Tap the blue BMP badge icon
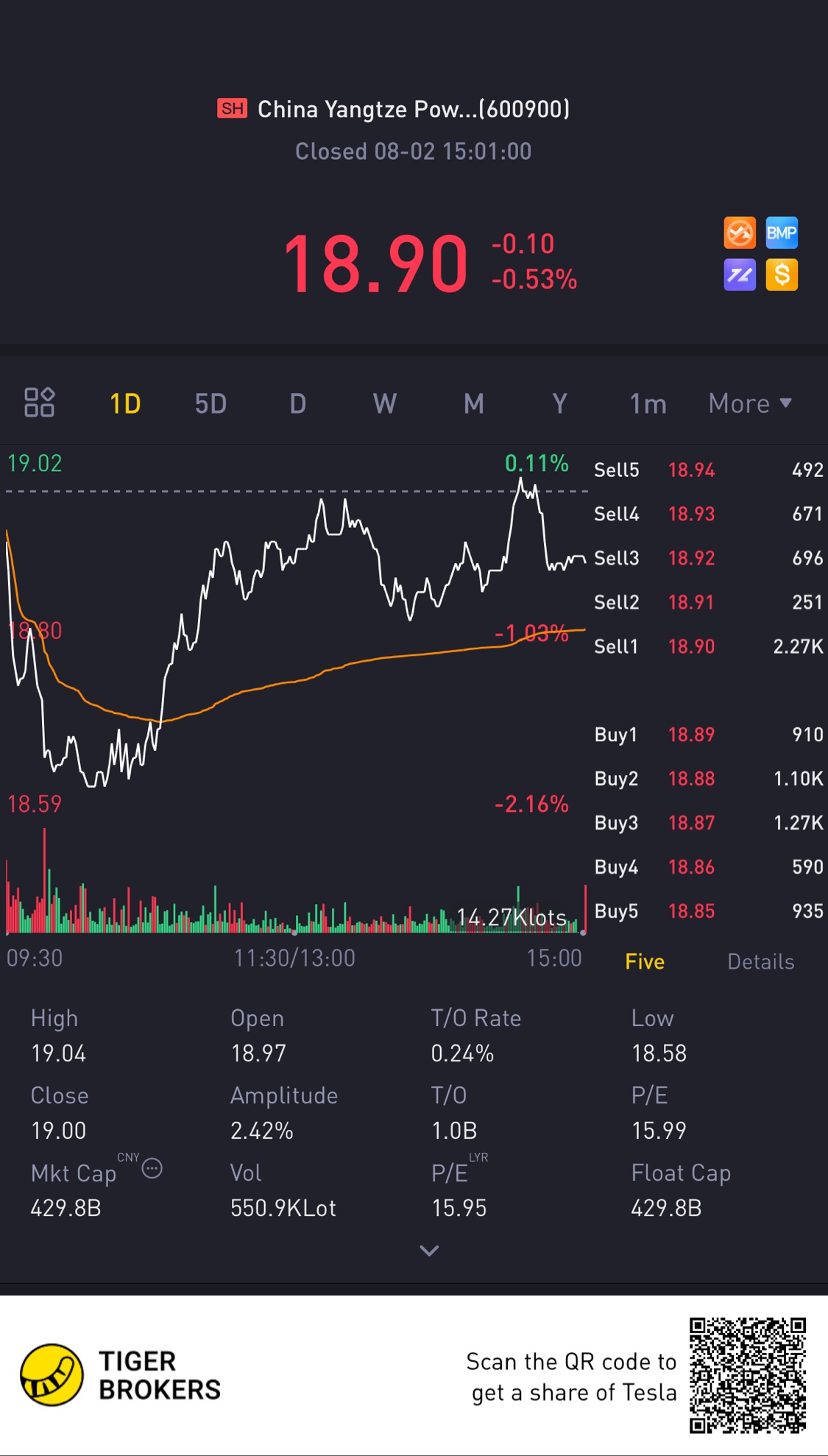Viewport: 828px width, 1456px height. click(x=782, y=233)
